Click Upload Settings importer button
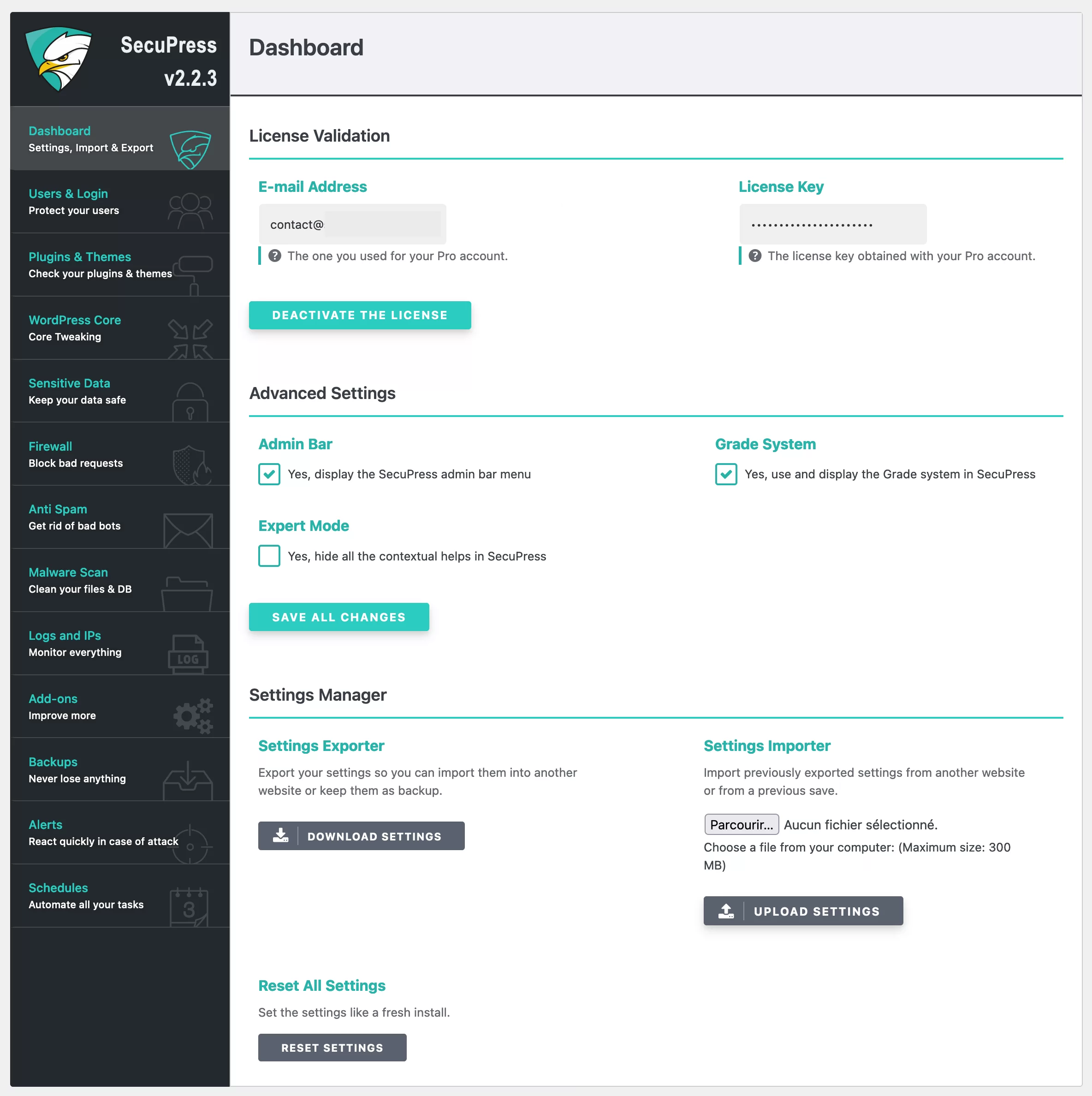Image resolution: width=1092 pixels, height=1096 pixels. [x=804, y=911]
